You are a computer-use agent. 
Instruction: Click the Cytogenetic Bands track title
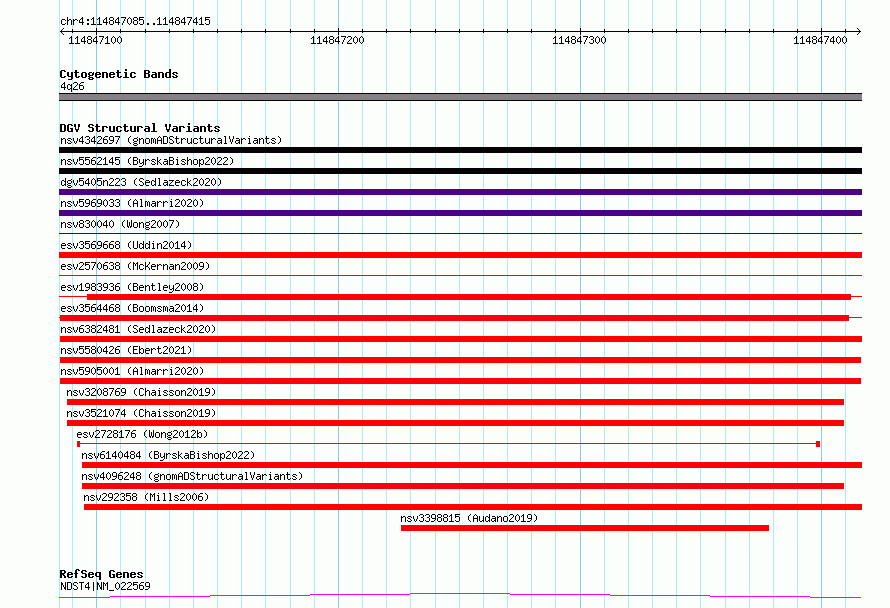pos(119,74)
